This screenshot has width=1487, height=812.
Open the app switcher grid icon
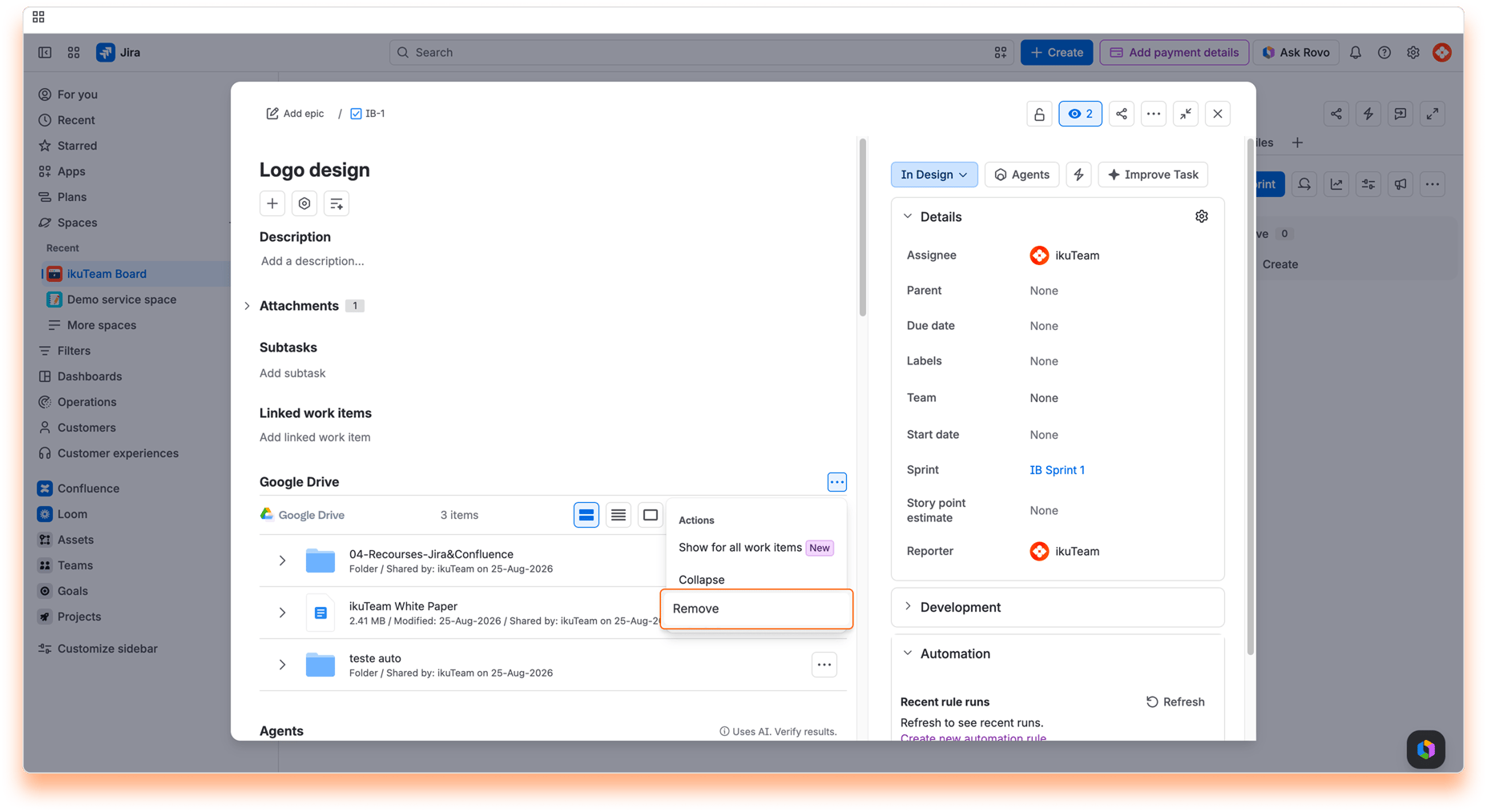pyautogui.click(x=74, y=52)
